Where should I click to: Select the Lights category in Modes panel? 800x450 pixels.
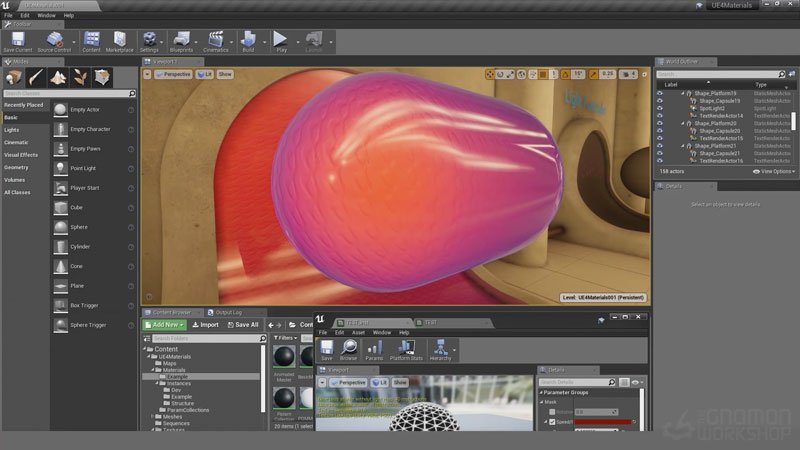[12, 130]
